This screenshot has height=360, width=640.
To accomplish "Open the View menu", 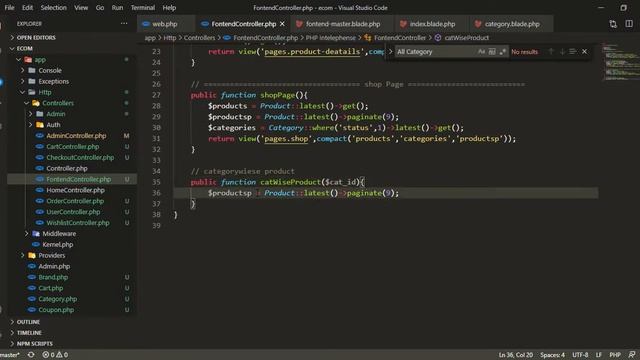I will [81, 8].
